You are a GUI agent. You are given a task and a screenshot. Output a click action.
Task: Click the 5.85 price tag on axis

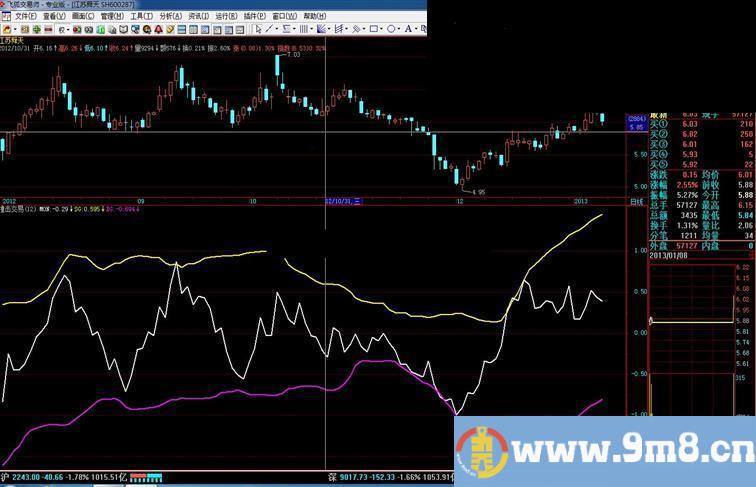pos(635,127)
